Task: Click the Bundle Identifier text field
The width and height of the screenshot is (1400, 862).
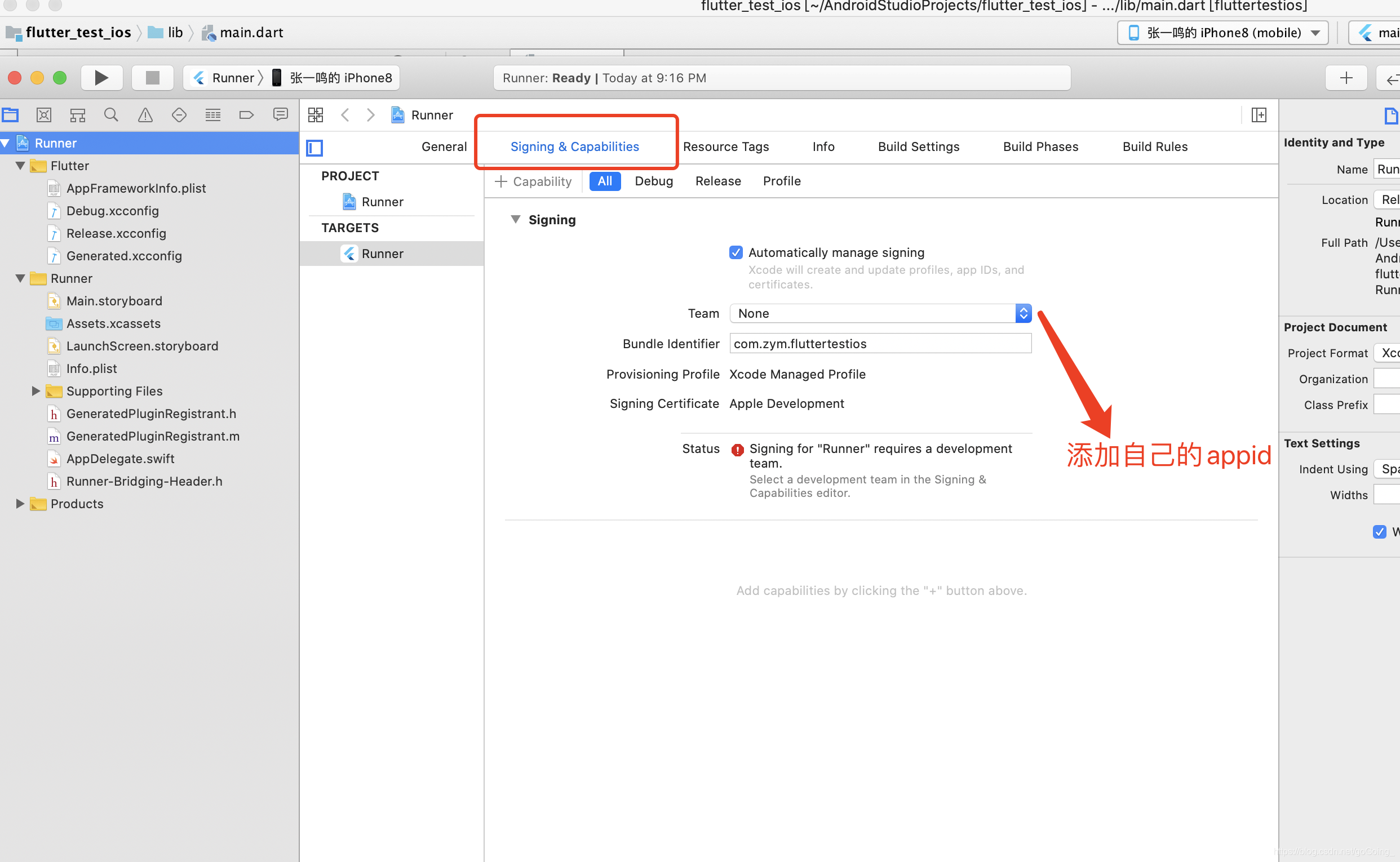Action: [880, 344]
